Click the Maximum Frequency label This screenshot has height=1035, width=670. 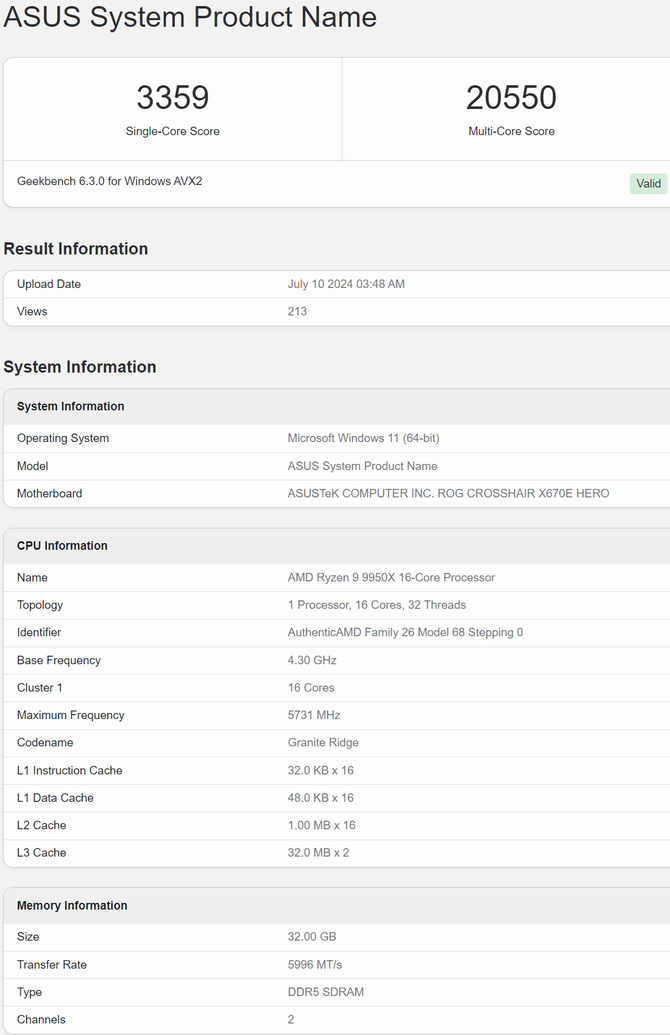71,715
